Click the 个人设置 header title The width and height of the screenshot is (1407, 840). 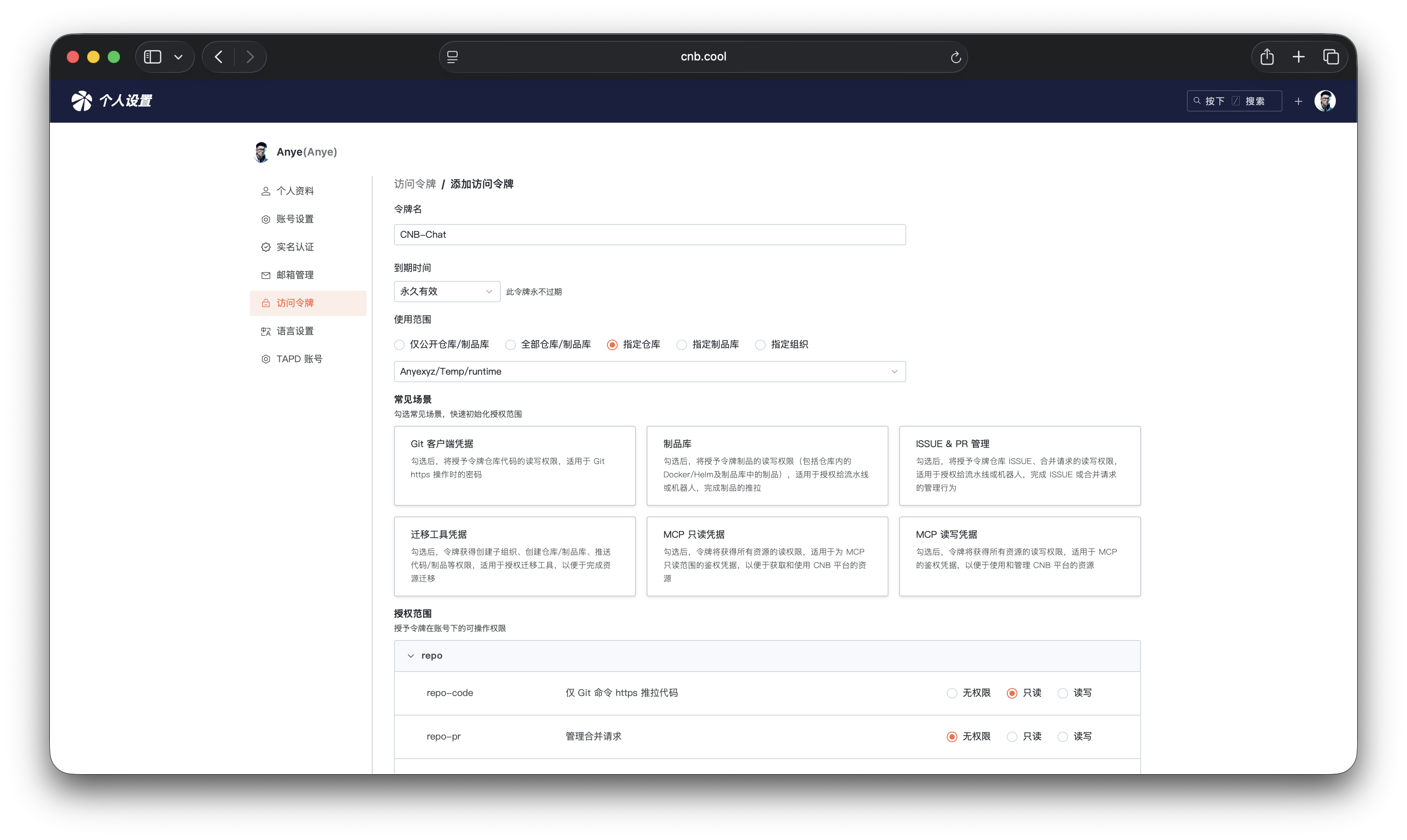click(126, 101)
